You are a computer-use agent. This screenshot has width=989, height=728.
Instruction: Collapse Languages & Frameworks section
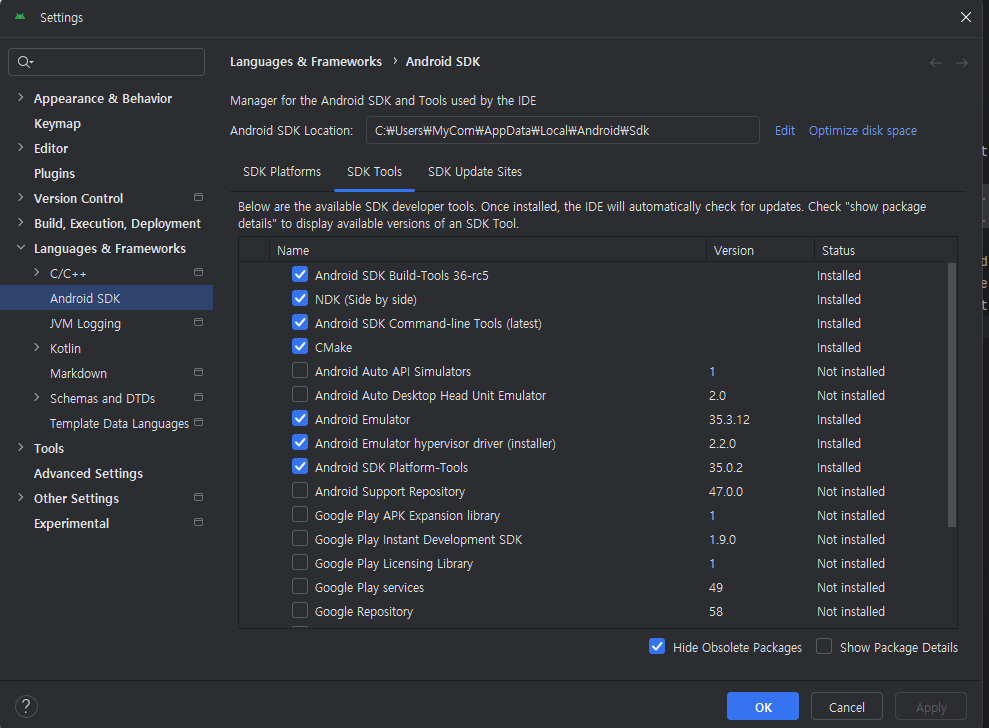click(21, 247)
